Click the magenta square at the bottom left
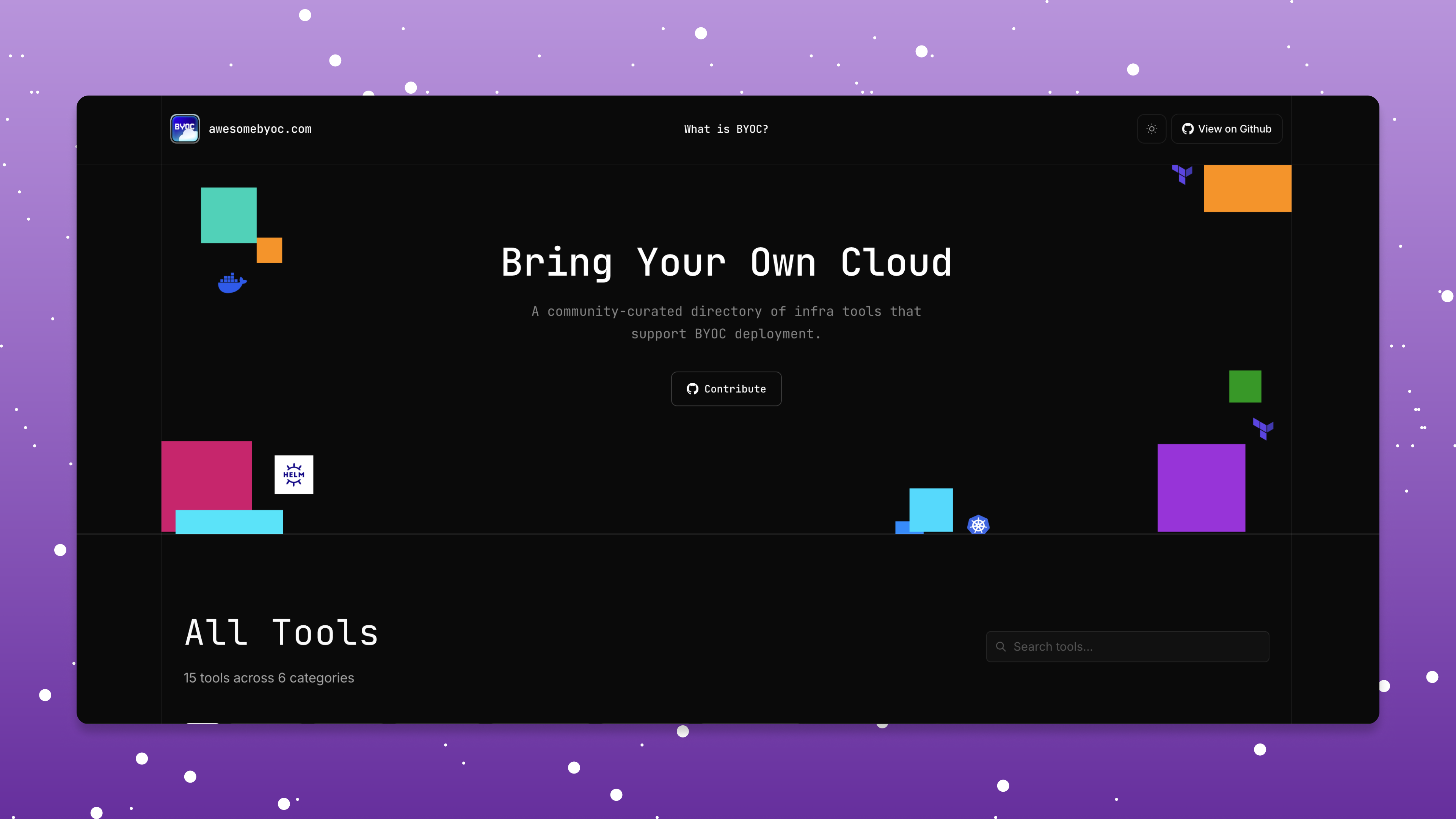Viewport: 1456px width, 819px height. [206, 475]
